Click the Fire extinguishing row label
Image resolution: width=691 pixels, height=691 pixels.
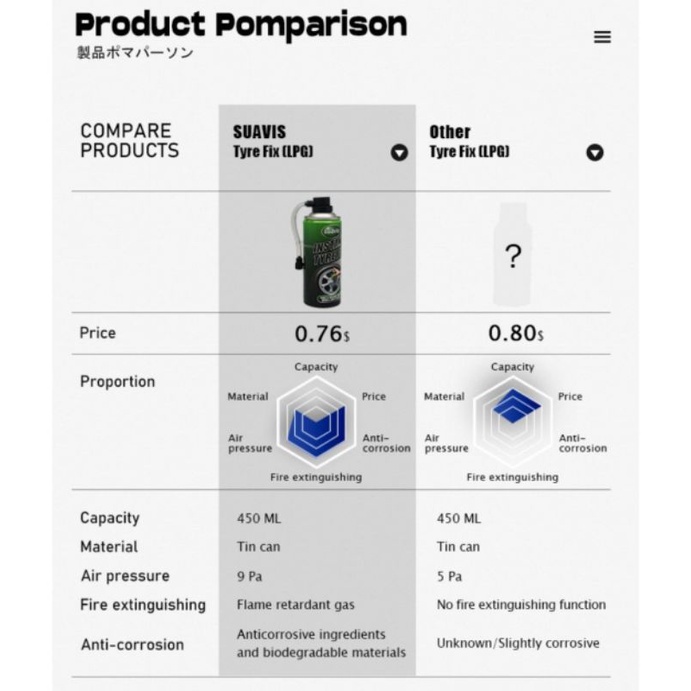(143, 605)
